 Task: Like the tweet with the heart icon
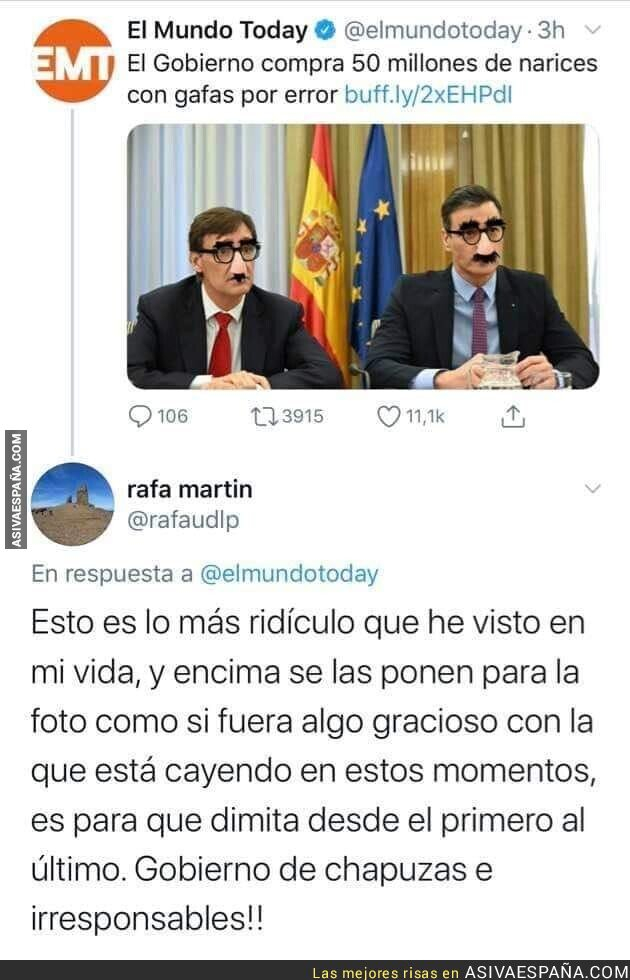tap(388, 416)
